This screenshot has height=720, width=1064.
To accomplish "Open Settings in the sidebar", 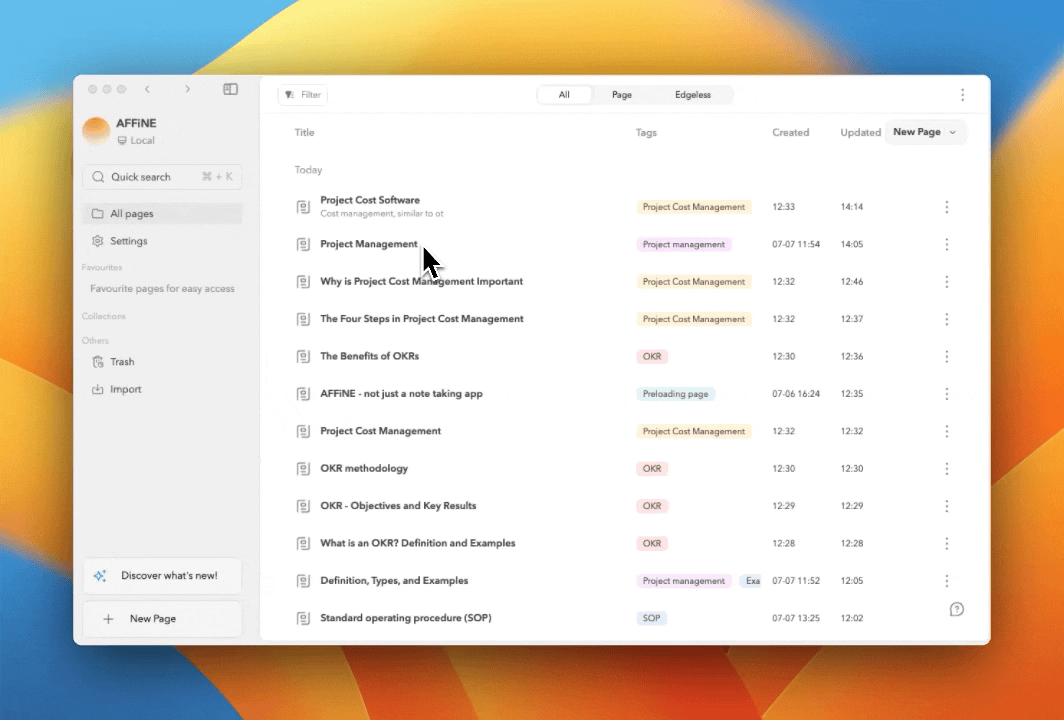I will (162, 241).
